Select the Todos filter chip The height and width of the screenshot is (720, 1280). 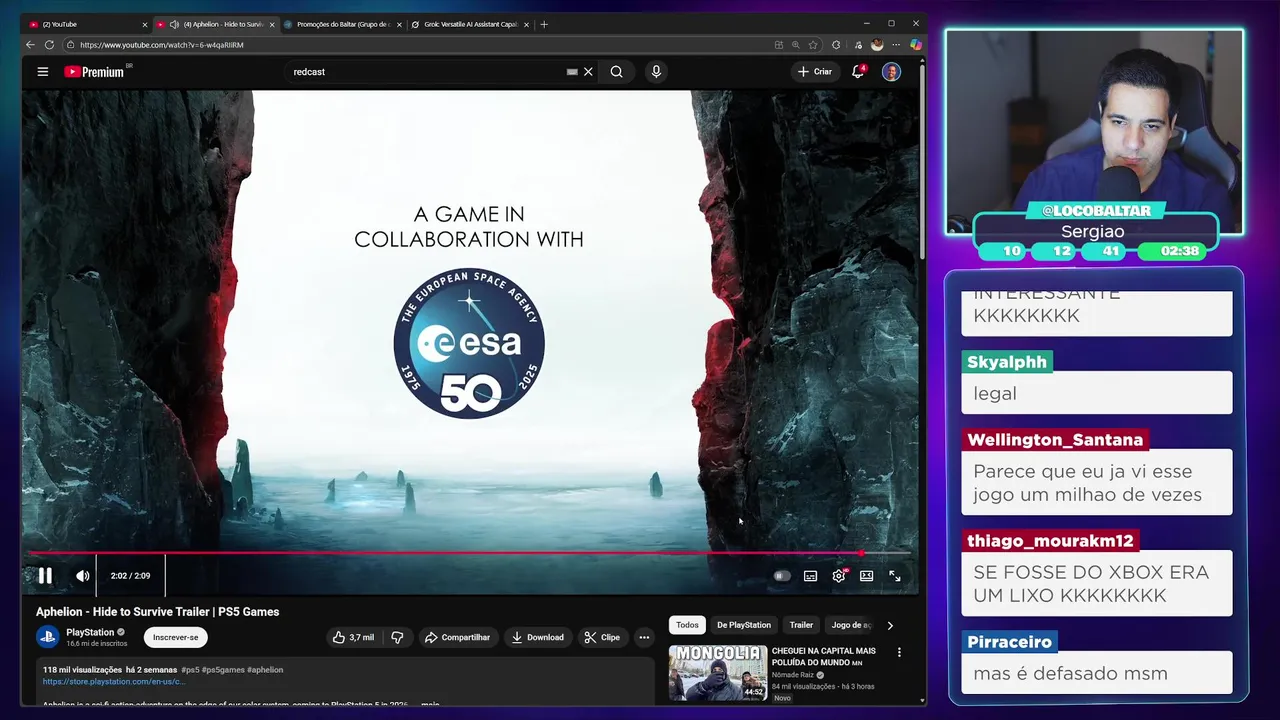[x=687, y=625]
